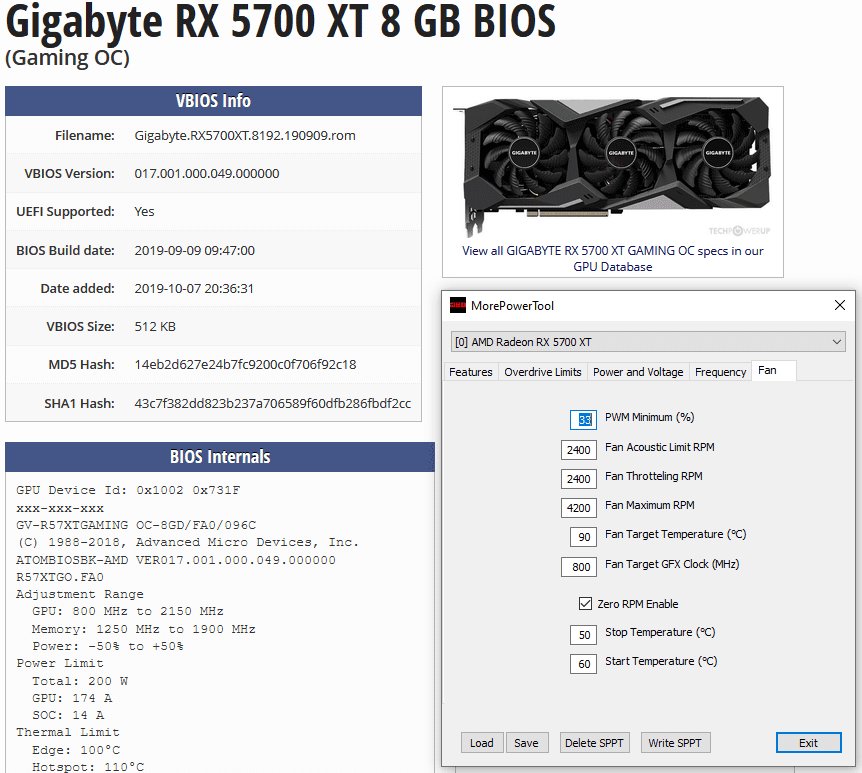This screenshot has width=862, height=773.
Task: Click the Exit button
Action: pyautogui.click(x=808, y=743)
